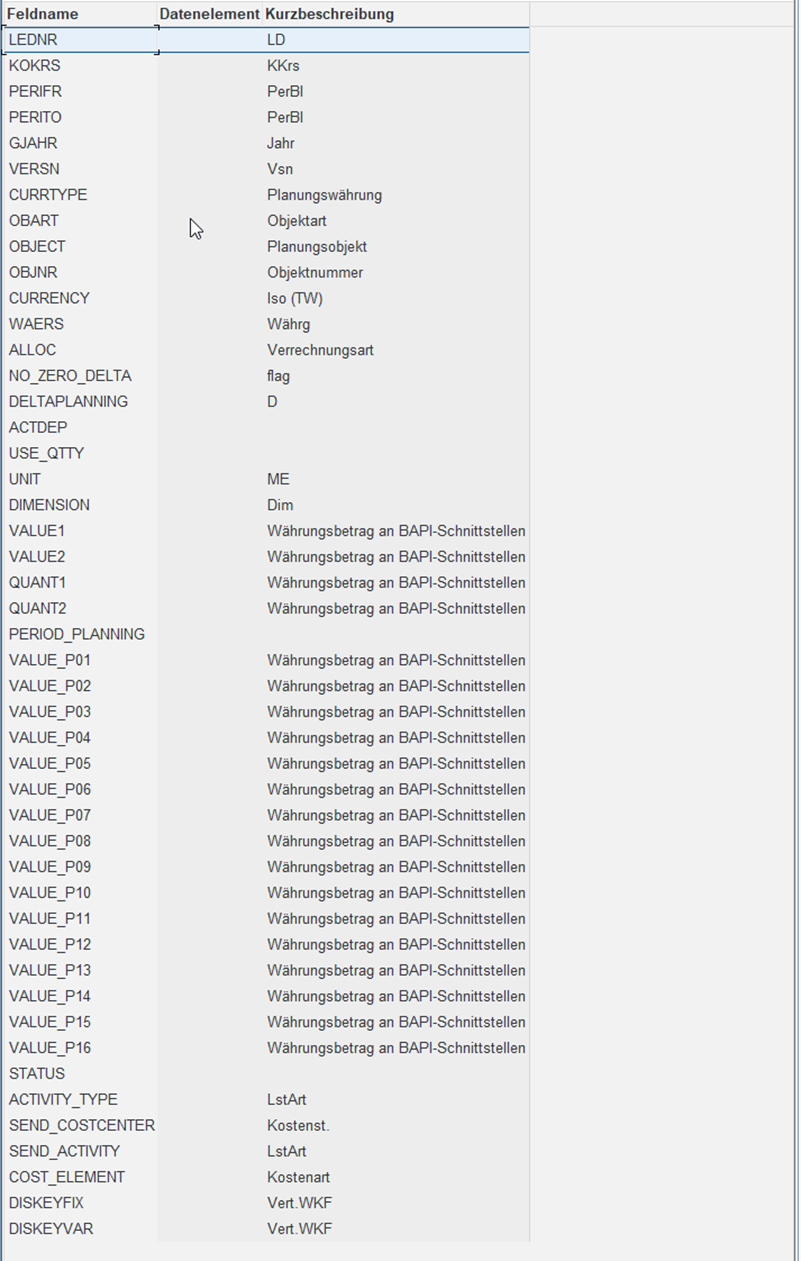Select the LEDNR field row
801x1261 pixels.
pyautogui.click(x=266, y=40)
